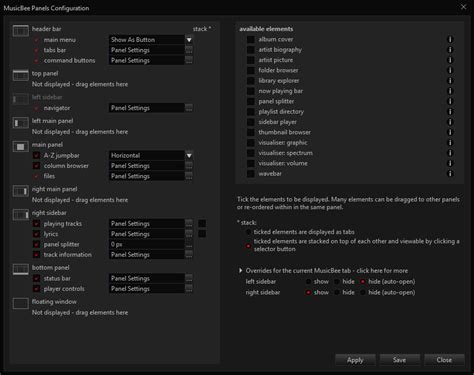The width and height of the screenshot is (474, 375).
Task: Toggle stack box beside lyrics
Action: tap(202, 234)
